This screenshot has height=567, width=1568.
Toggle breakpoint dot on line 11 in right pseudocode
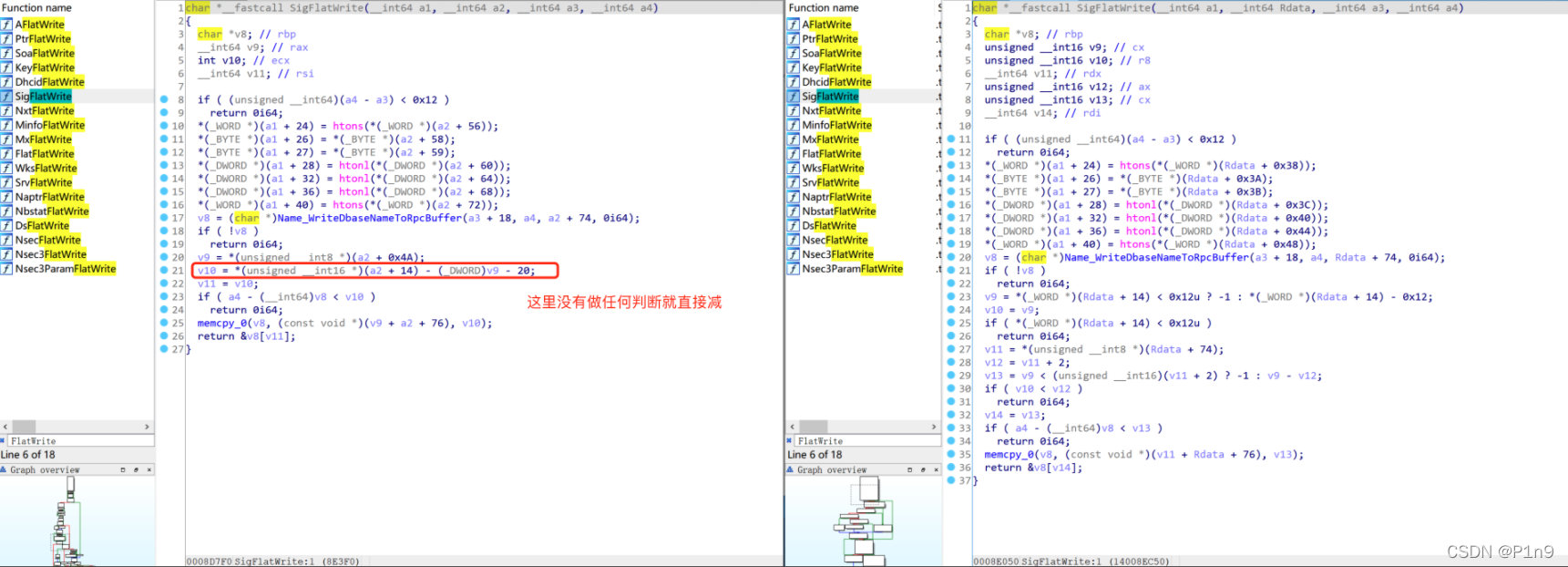[951, 139]
